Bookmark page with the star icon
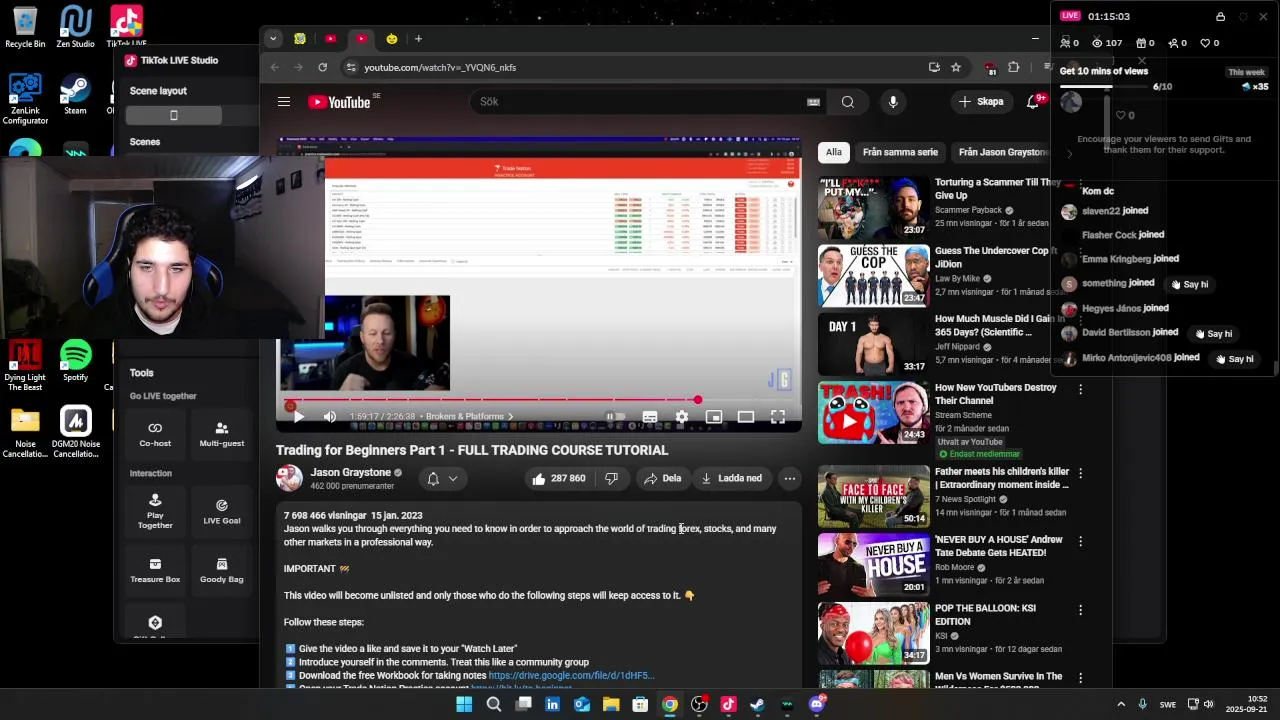The image size is (1280, 720). [956, 67]
